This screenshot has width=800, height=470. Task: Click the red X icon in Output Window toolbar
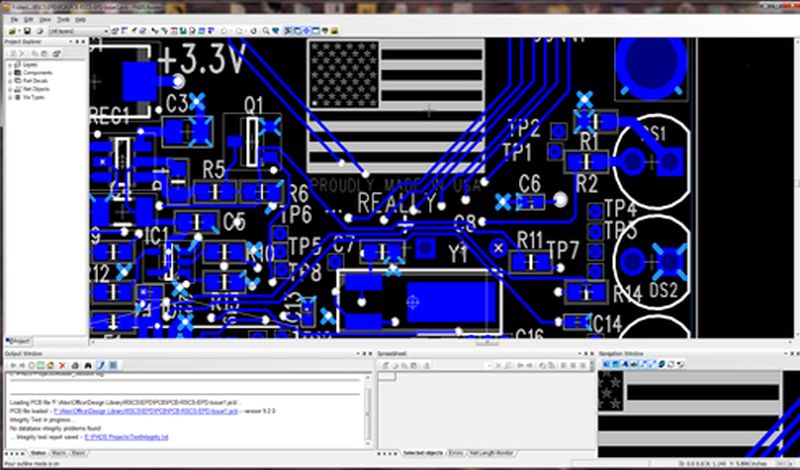point(62,365)
